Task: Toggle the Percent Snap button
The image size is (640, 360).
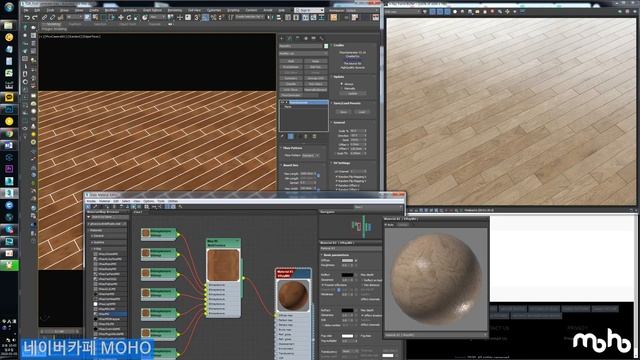Action: coord(213,18)
